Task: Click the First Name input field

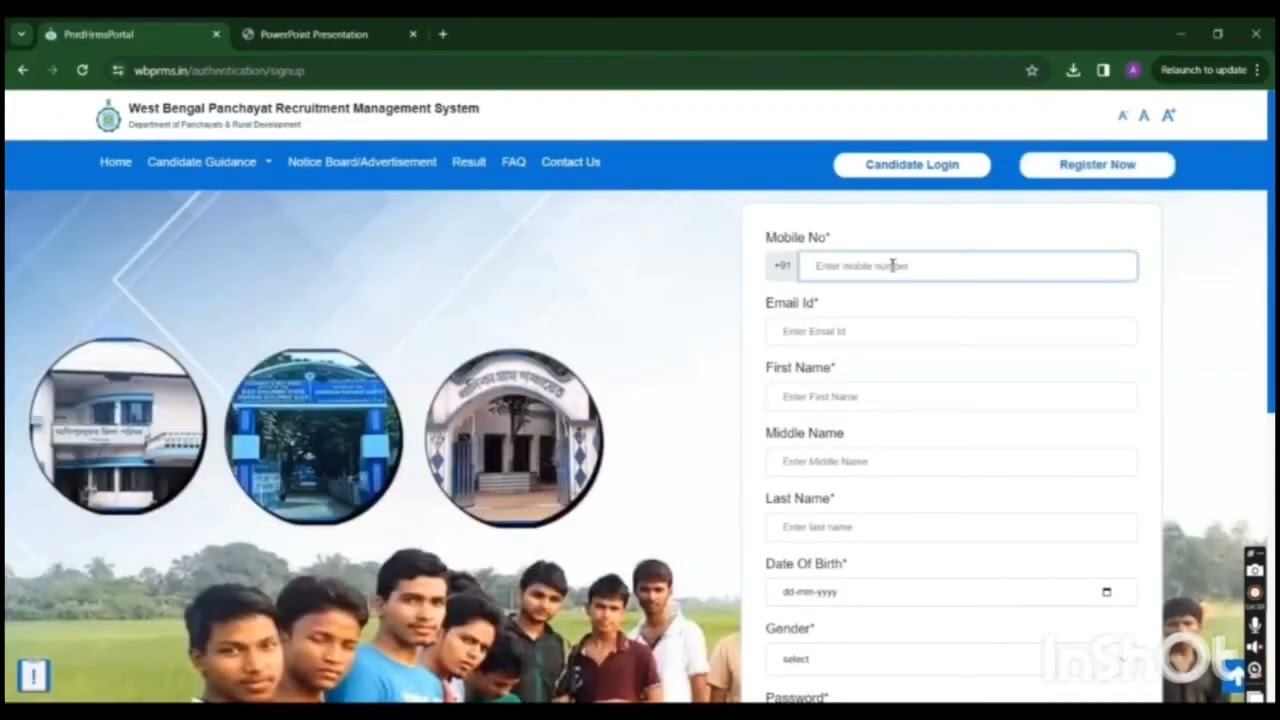Action: coord(951,397)
